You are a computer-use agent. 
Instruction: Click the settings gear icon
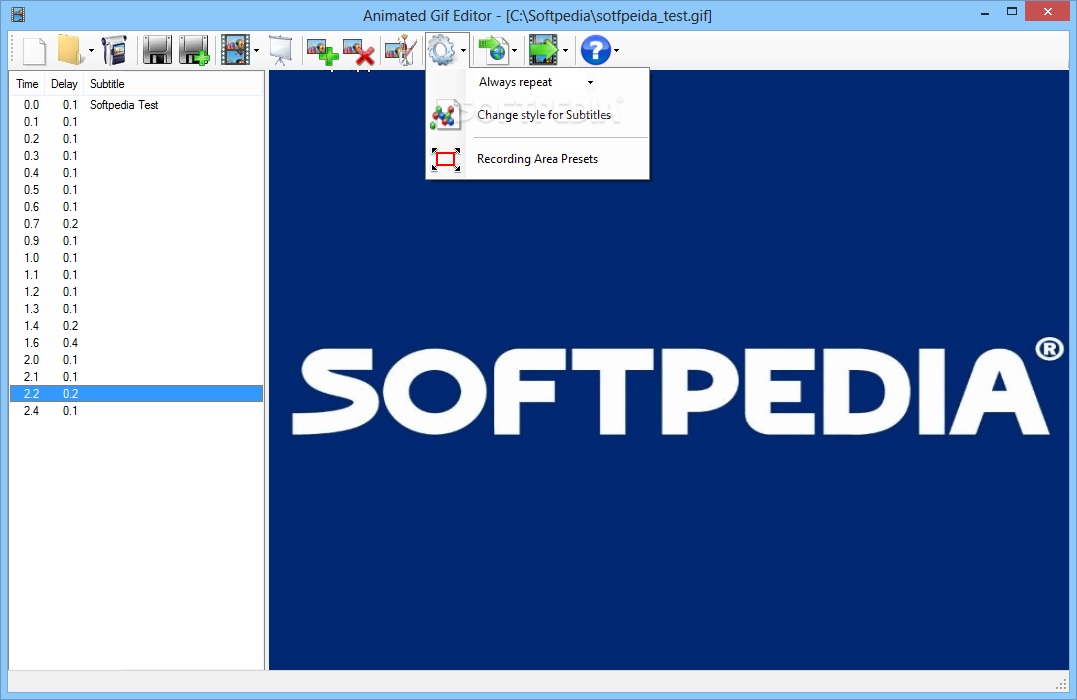[441, 50]
